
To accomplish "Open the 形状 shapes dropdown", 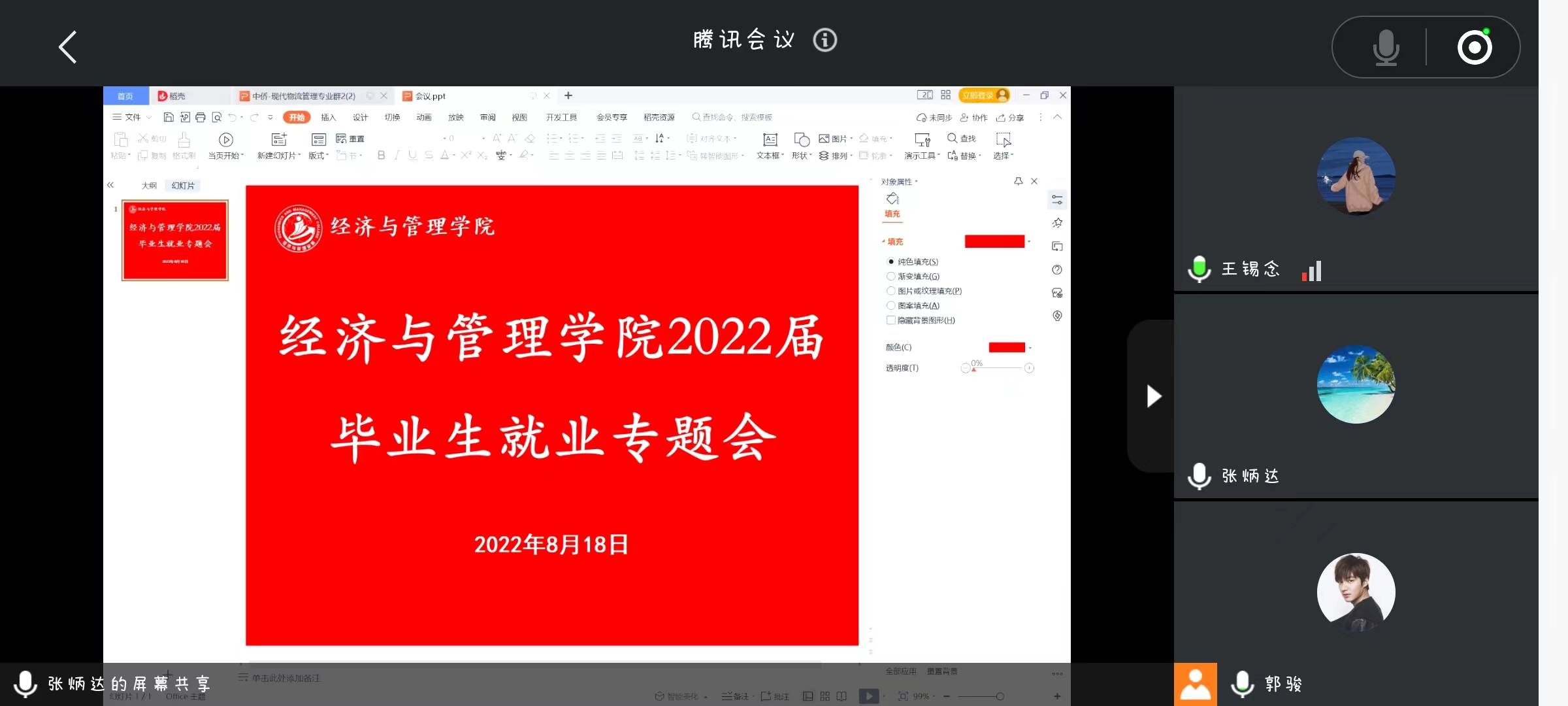I will point(801,156).
